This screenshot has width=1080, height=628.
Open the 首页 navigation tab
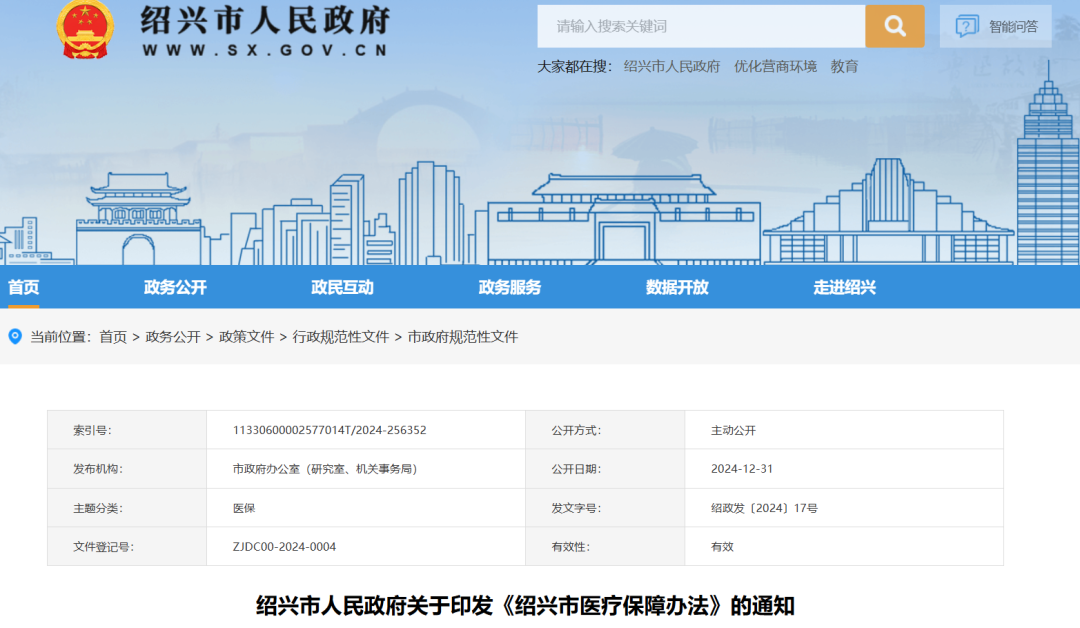[x=24, y=287]
